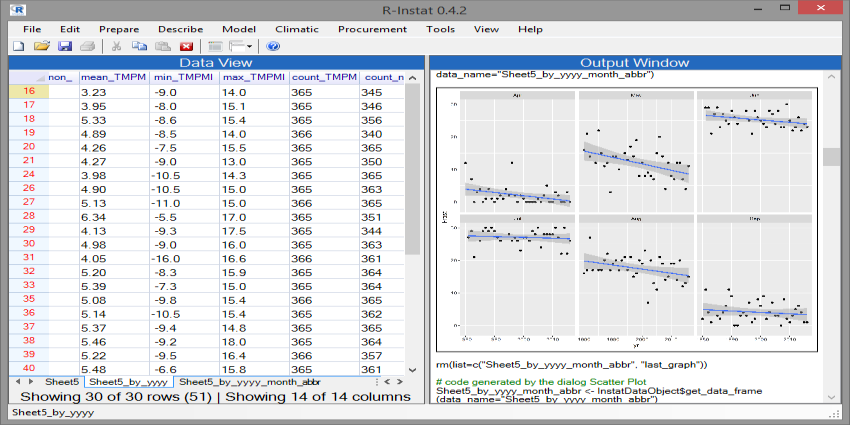Click the Output Window panel title bar
Screen dimensions: 850x425
(634, 63)
